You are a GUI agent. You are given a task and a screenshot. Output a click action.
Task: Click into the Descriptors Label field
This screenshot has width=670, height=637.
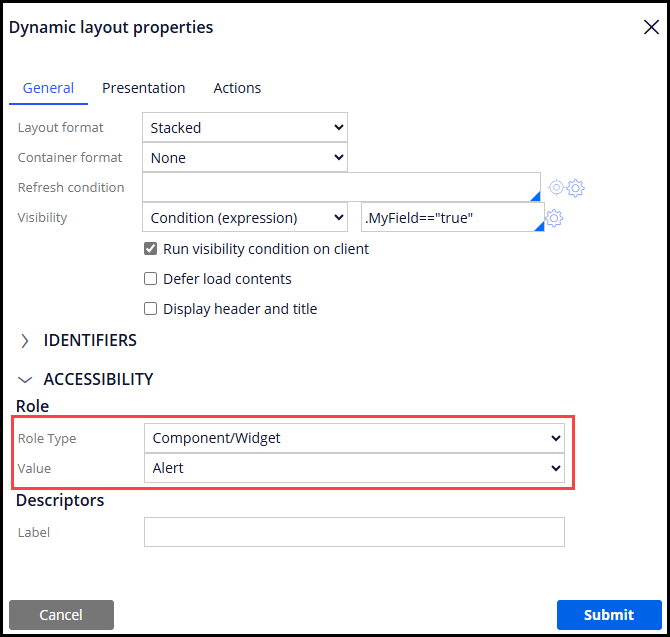[x=354, y=532]
